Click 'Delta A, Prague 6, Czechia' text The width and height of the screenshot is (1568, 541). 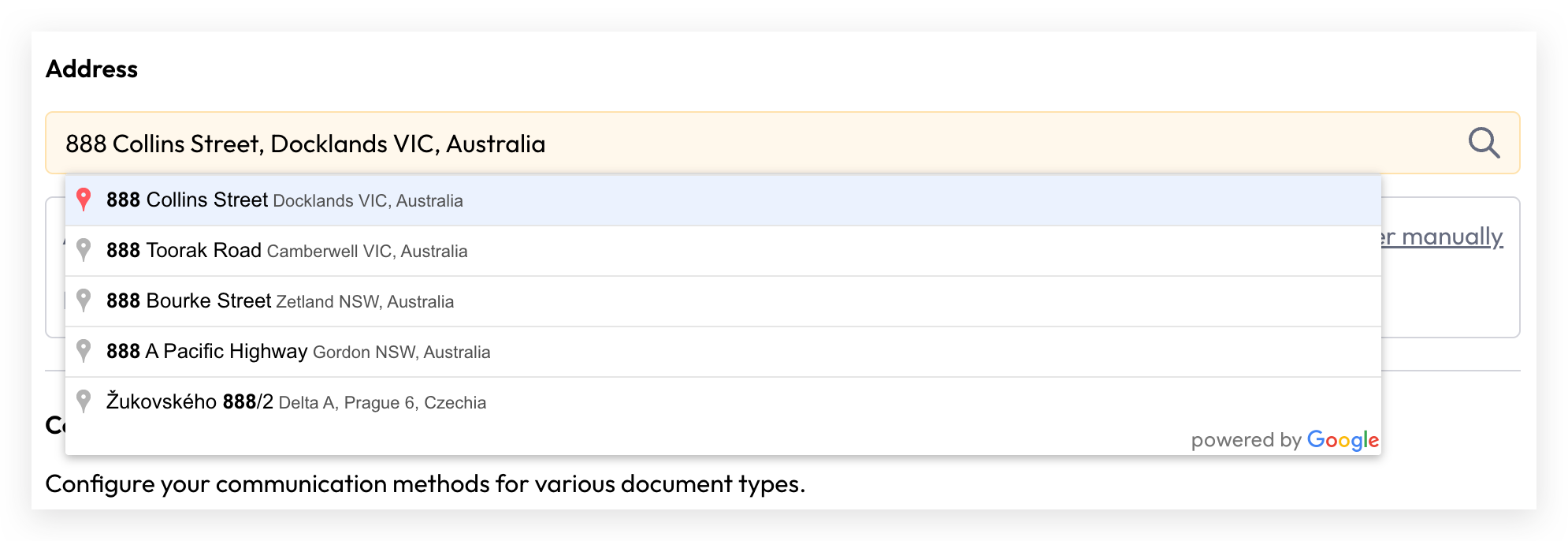pyautogui.click(x=382, y=403)
